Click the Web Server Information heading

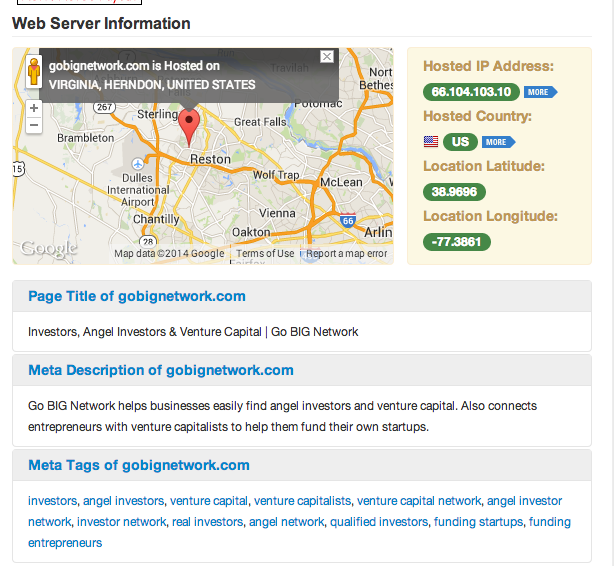(x=101, y=24)
